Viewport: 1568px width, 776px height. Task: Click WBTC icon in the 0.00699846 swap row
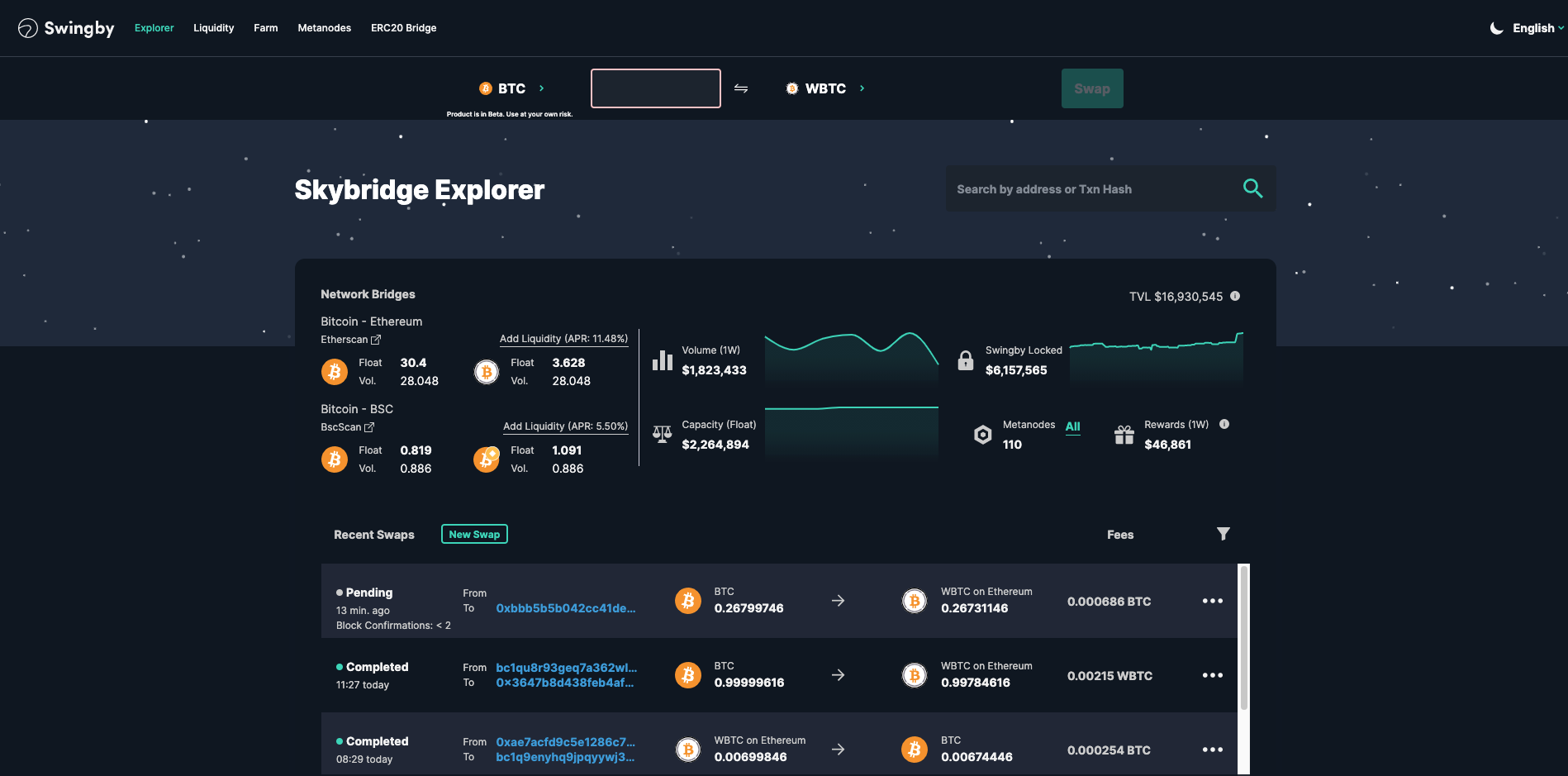coord(688,750)
